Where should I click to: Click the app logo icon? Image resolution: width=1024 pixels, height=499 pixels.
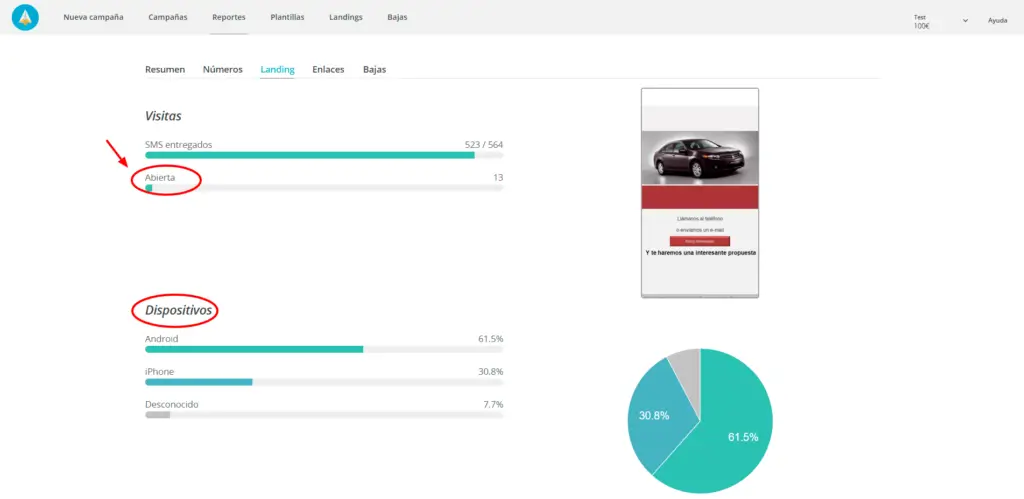[25, 17]
